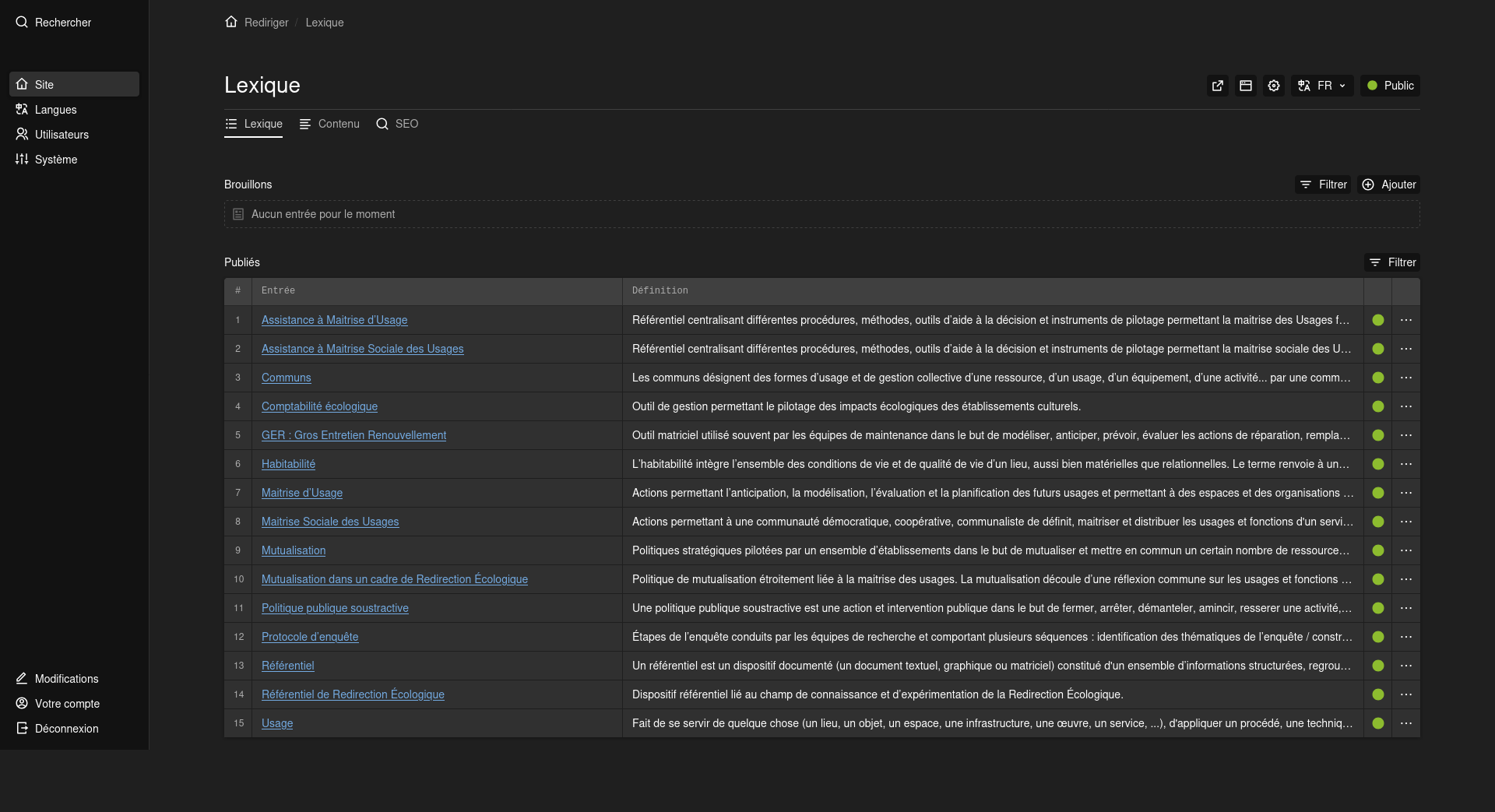The height and width of the screenshot is (812, 1495).
Task: Open the Comptabilité écologique entry link
Action: tap(319, 406)
